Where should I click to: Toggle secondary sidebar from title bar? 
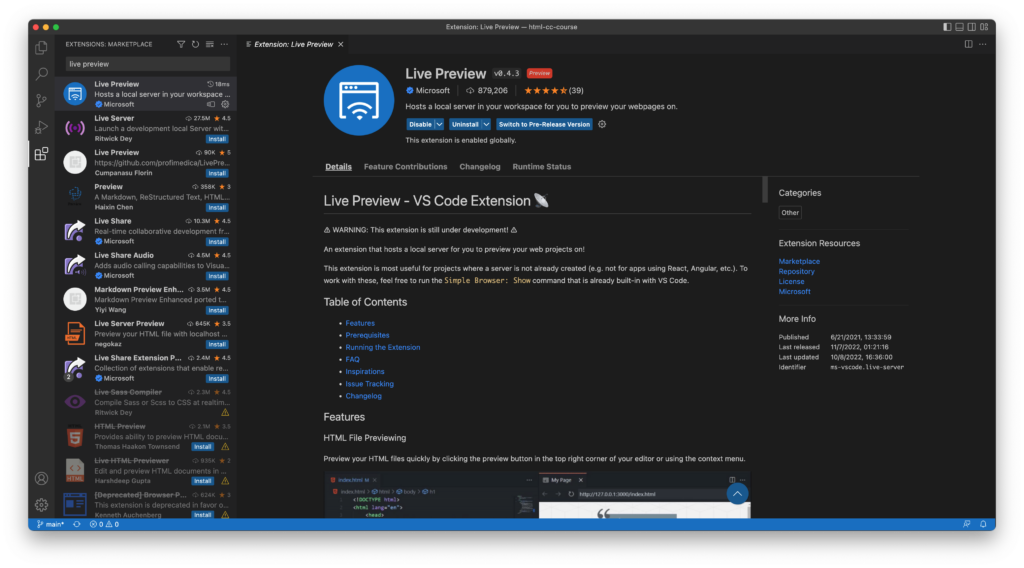point(972,27)
